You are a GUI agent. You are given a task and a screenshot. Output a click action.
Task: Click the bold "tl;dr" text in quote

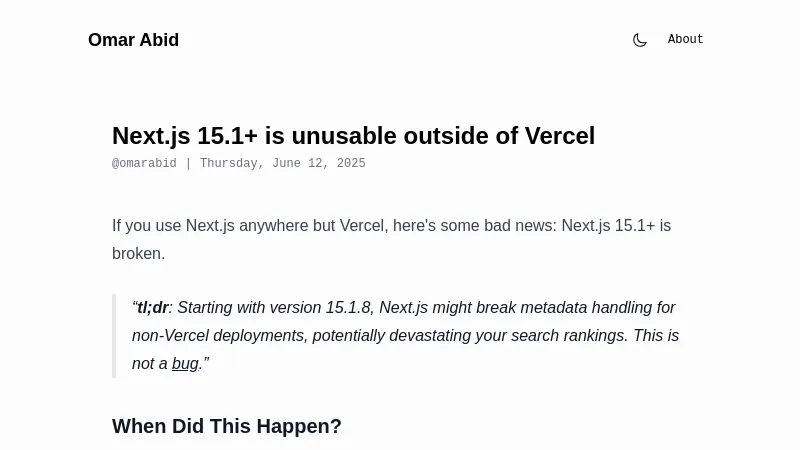click(x=152, y=308)
